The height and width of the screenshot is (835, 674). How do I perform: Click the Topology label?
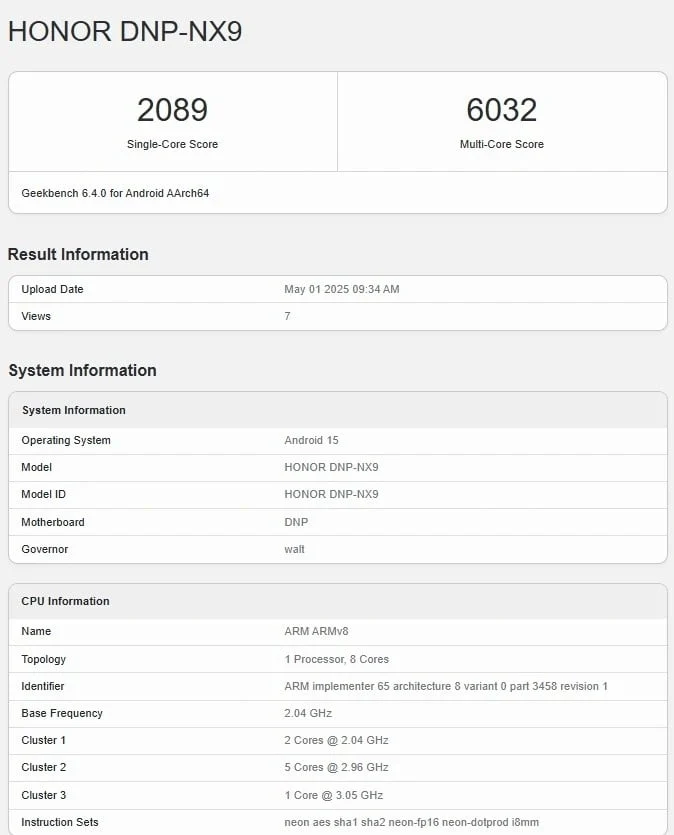pos(44,659)
